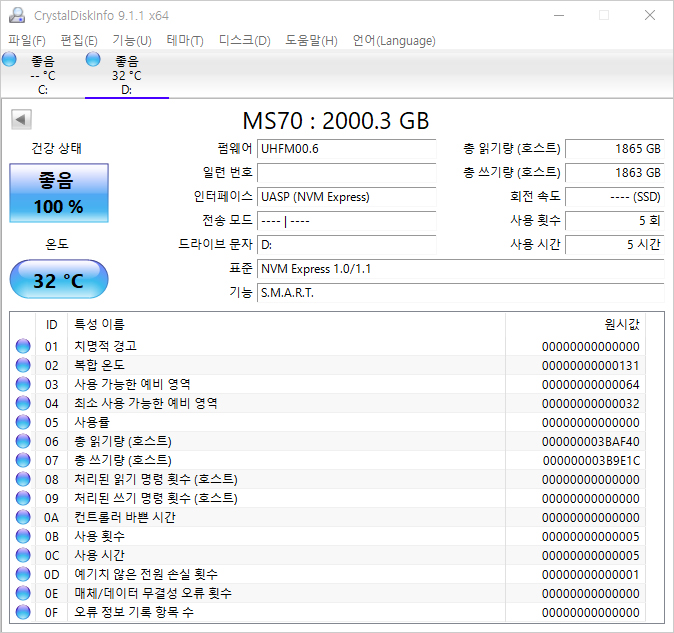674x633 pixels.
Task: Click the status orb for attribute 08
Action: (x=23, y=479)
